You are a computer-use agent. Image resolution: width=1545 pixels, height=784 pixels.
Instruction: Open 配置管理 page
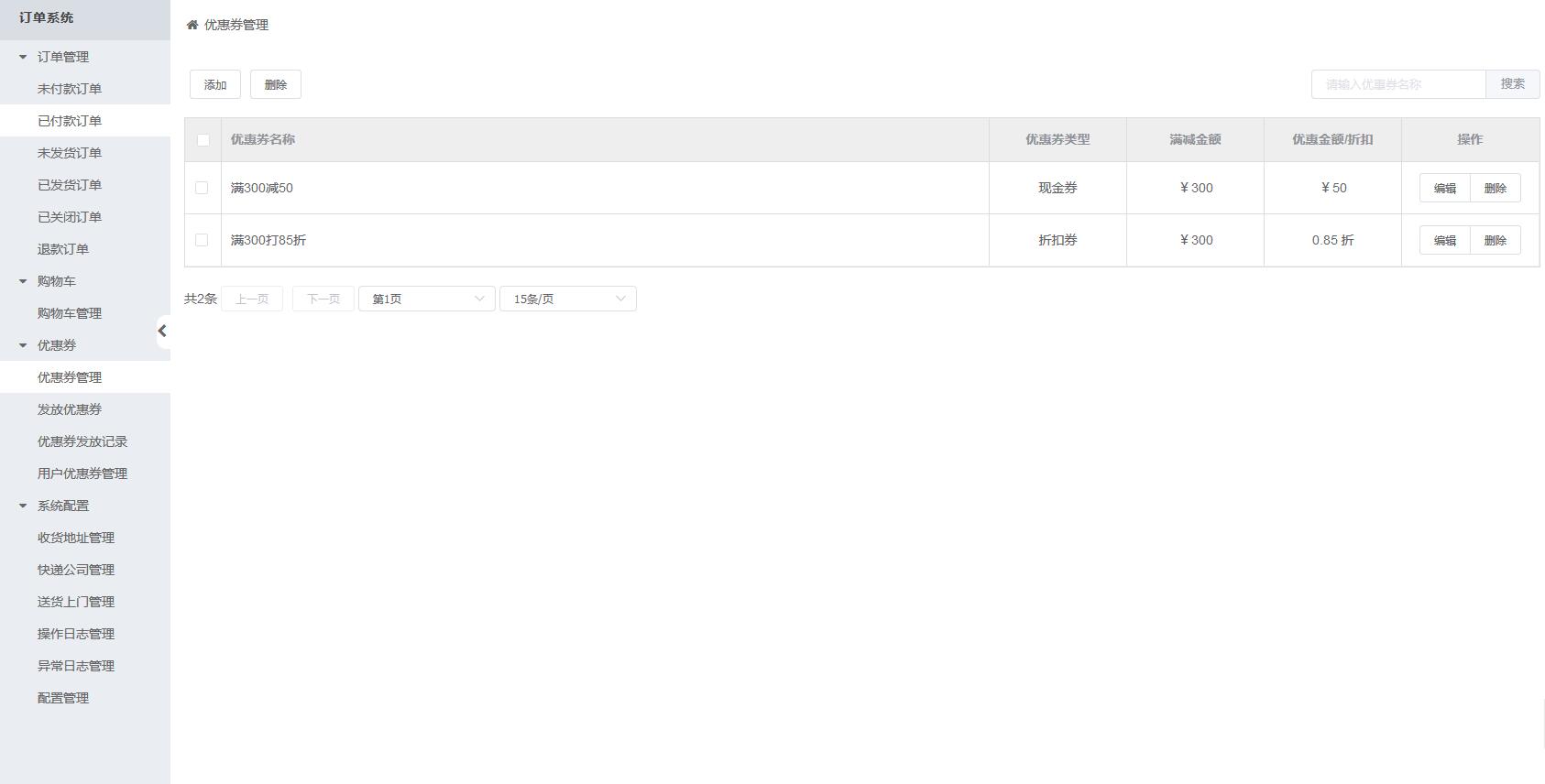click(85, 698)
